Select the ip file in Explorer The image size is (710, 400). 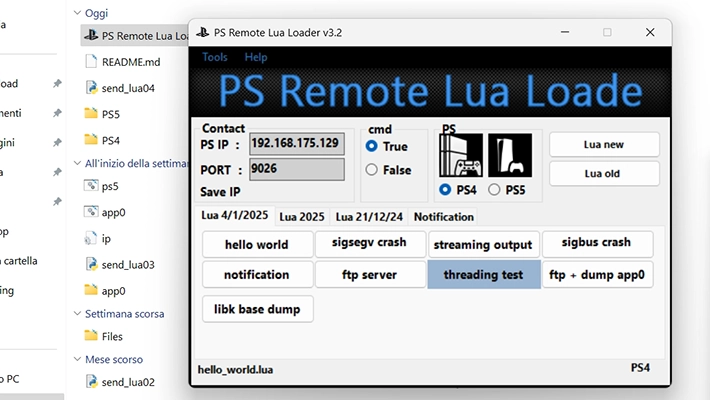coord(98,238)
